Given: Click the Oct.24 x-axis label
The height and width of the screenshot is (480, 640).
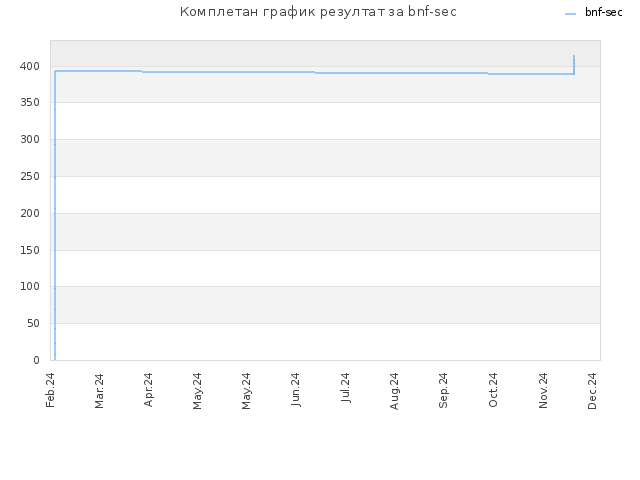Looking at the screenshot, I should 493,390.
